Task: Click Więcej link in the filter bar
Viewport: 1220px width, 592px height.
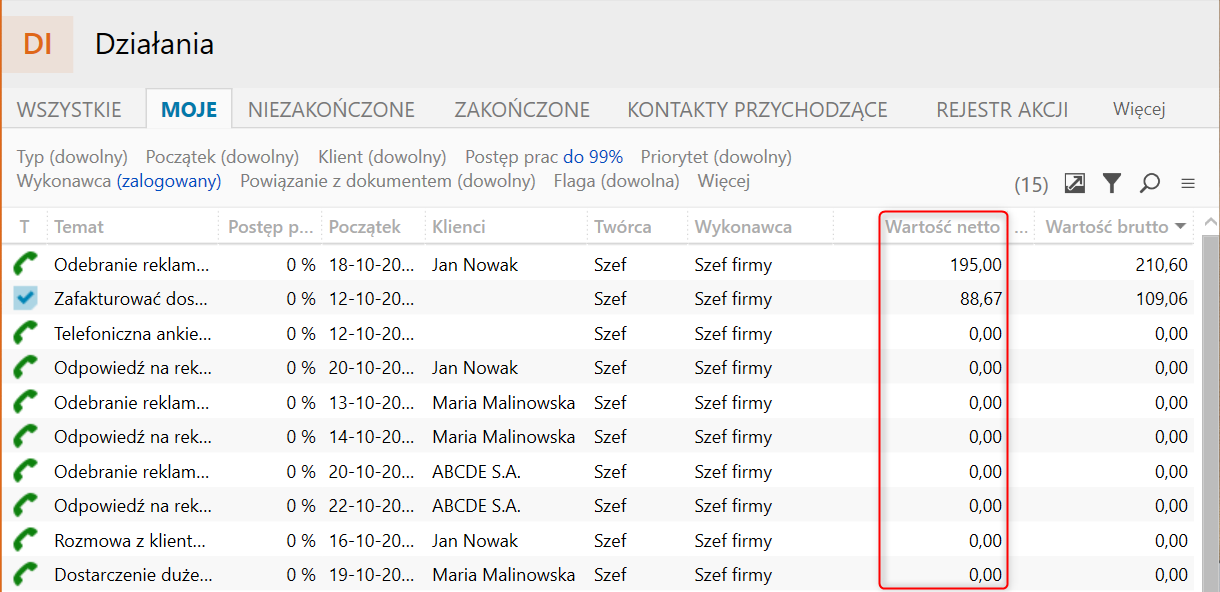Action: (x=724, y=181)
